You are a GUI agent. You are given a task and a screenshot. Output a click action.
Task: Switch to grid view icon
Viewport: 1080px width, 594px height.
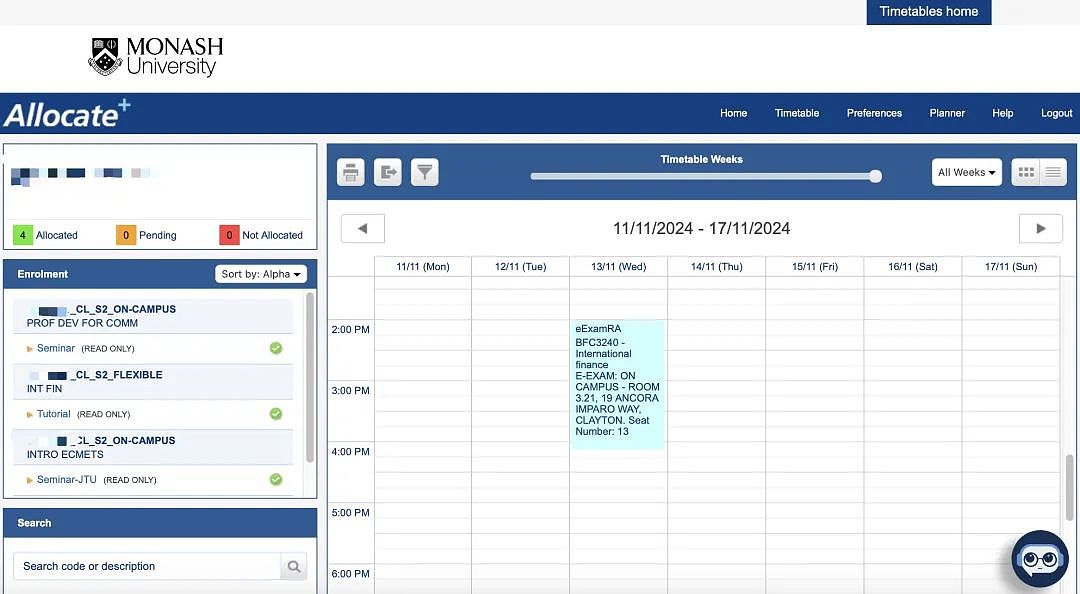coord(1026,172)
